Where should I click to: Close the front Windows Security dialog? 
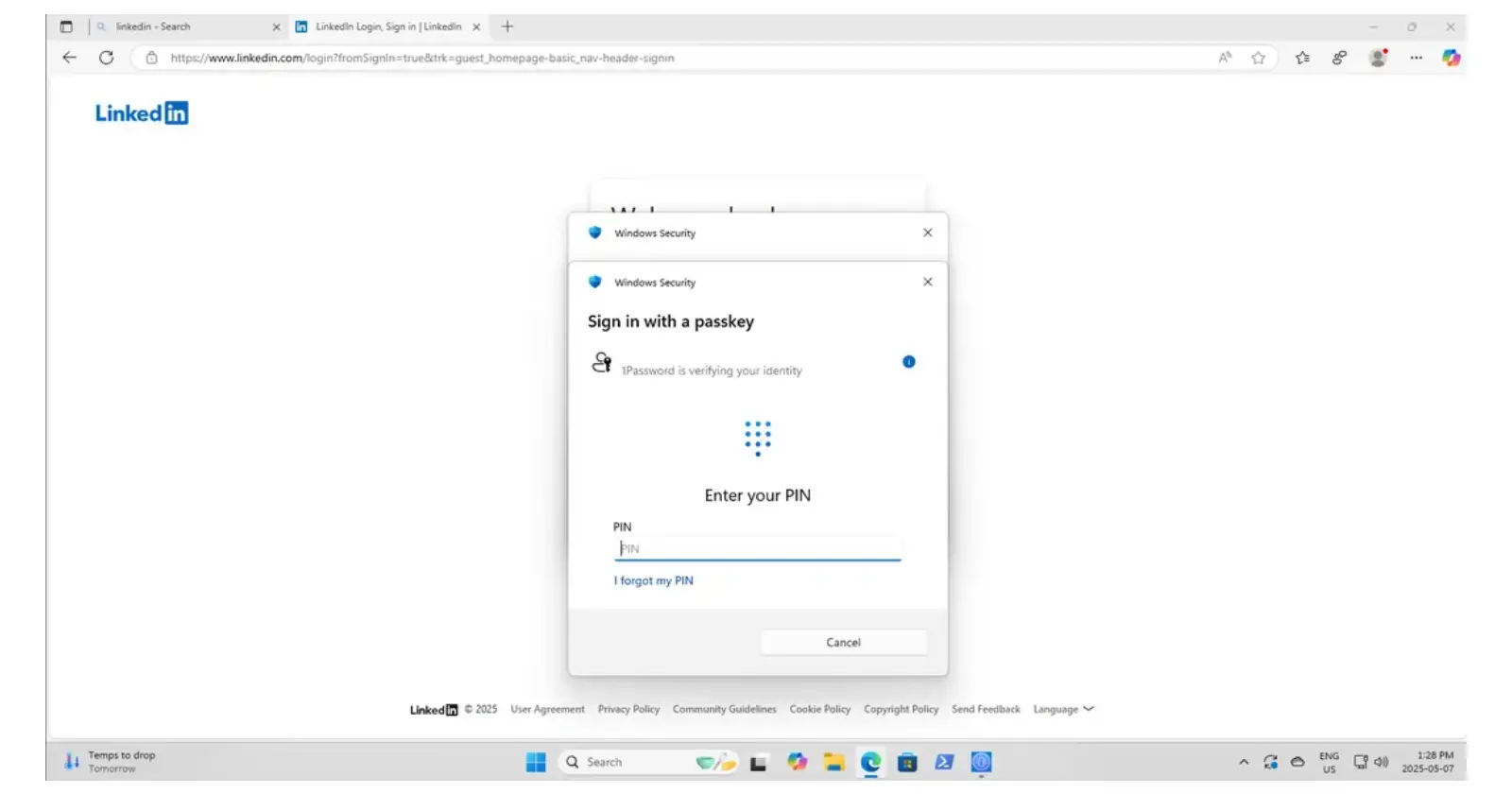click(927, 282)
